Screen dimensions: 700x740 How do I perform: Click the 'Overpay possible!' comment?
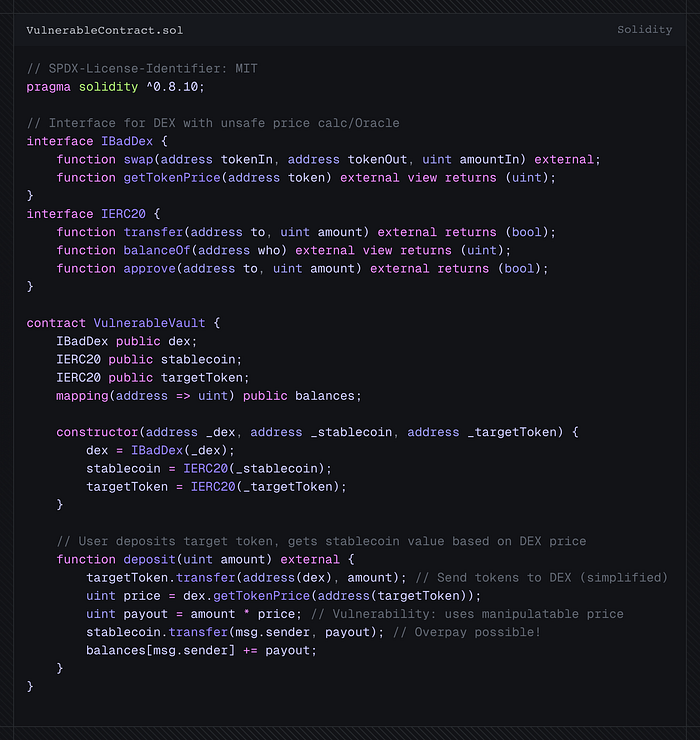467,632
